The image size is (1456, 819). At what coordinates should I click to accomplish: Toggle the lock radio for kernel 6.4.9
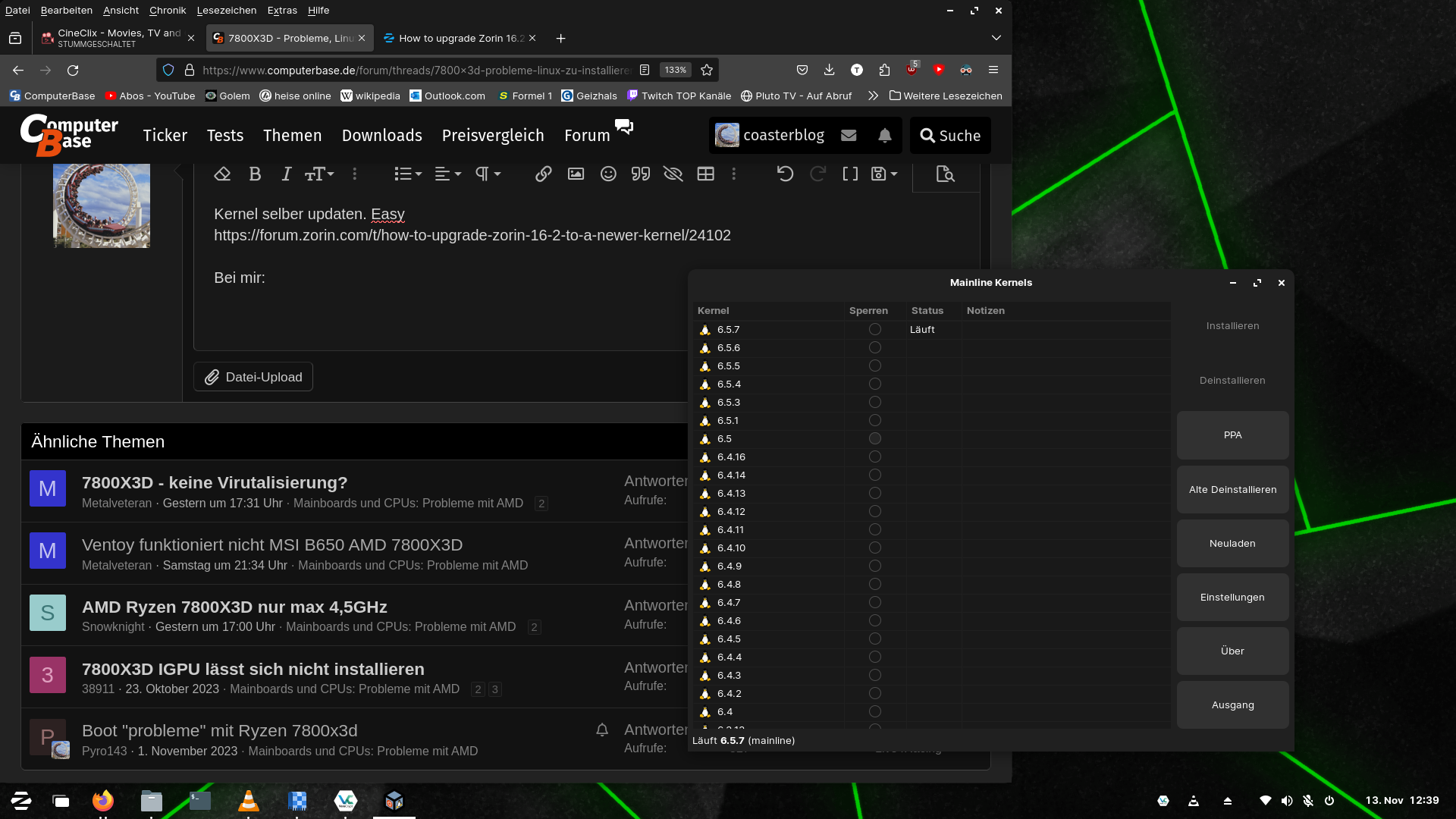874,566
